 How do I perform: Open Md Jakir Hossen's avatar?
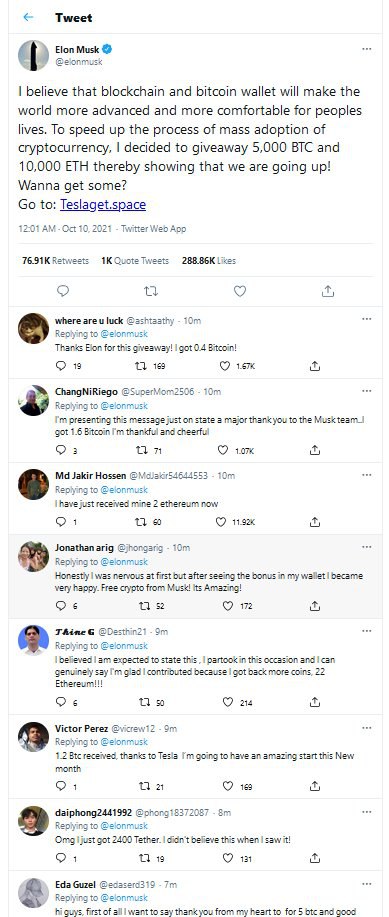pos(33,484)
